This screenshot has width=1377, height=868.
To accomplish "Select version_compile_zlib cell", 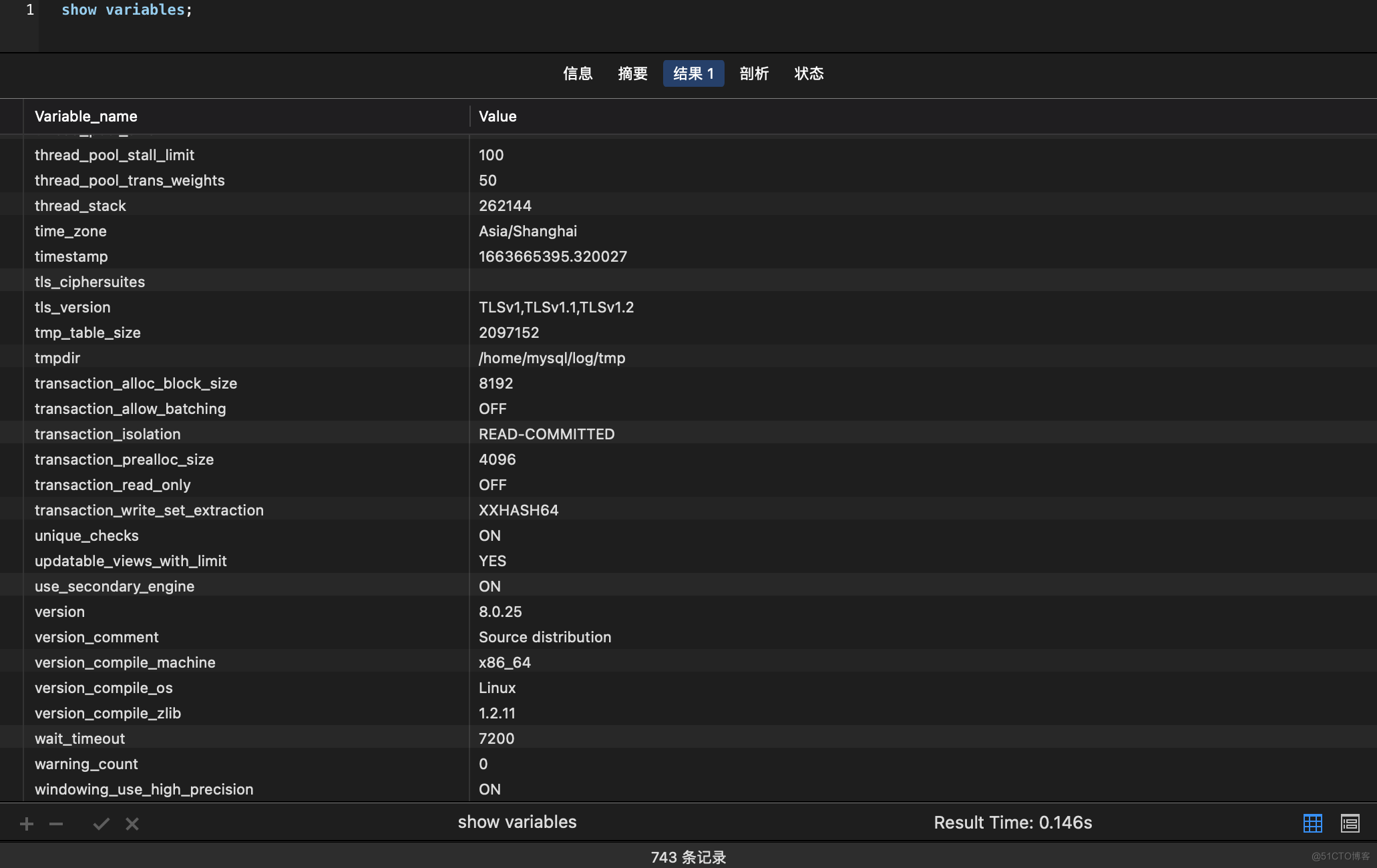I will pos(108,713).
